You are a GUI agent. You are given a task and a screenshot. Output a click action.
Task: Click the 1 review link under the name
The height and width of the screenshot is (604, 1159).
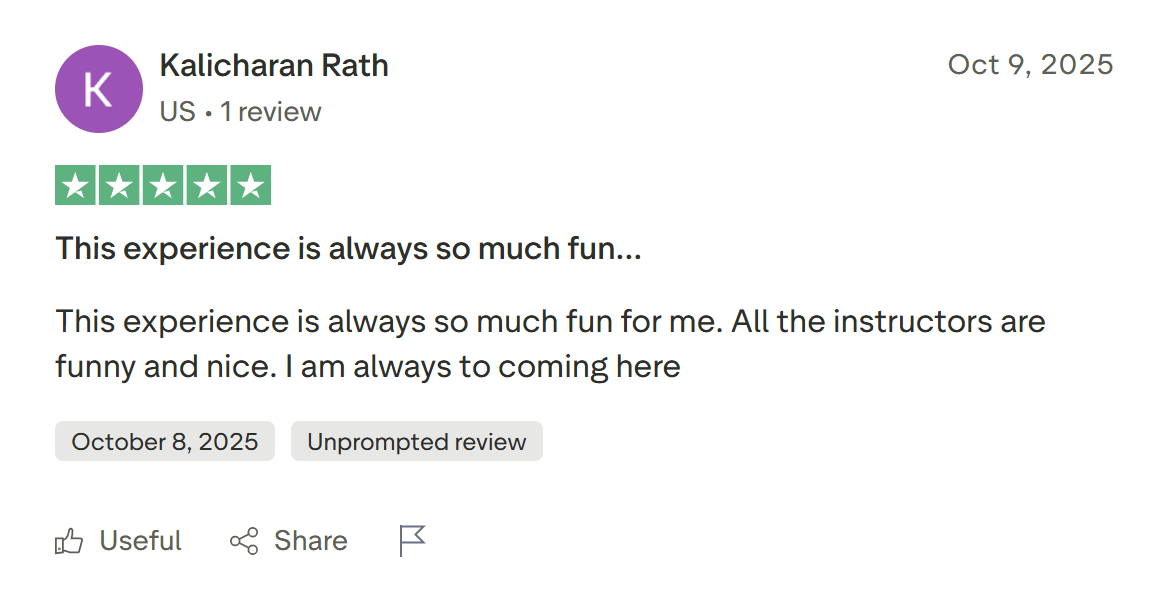click(271, 111)
